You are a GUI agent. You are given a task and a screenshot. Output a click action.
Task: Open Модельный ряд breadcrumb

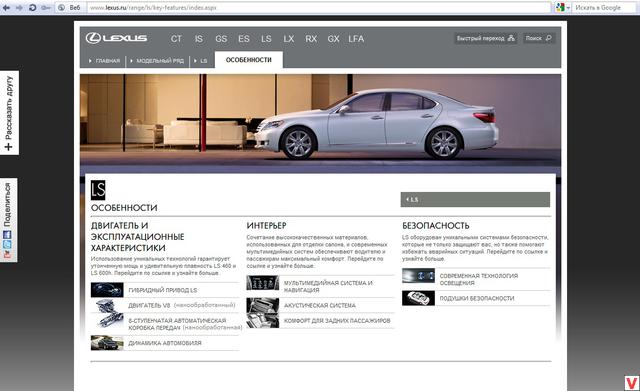(x=157, y=61)
